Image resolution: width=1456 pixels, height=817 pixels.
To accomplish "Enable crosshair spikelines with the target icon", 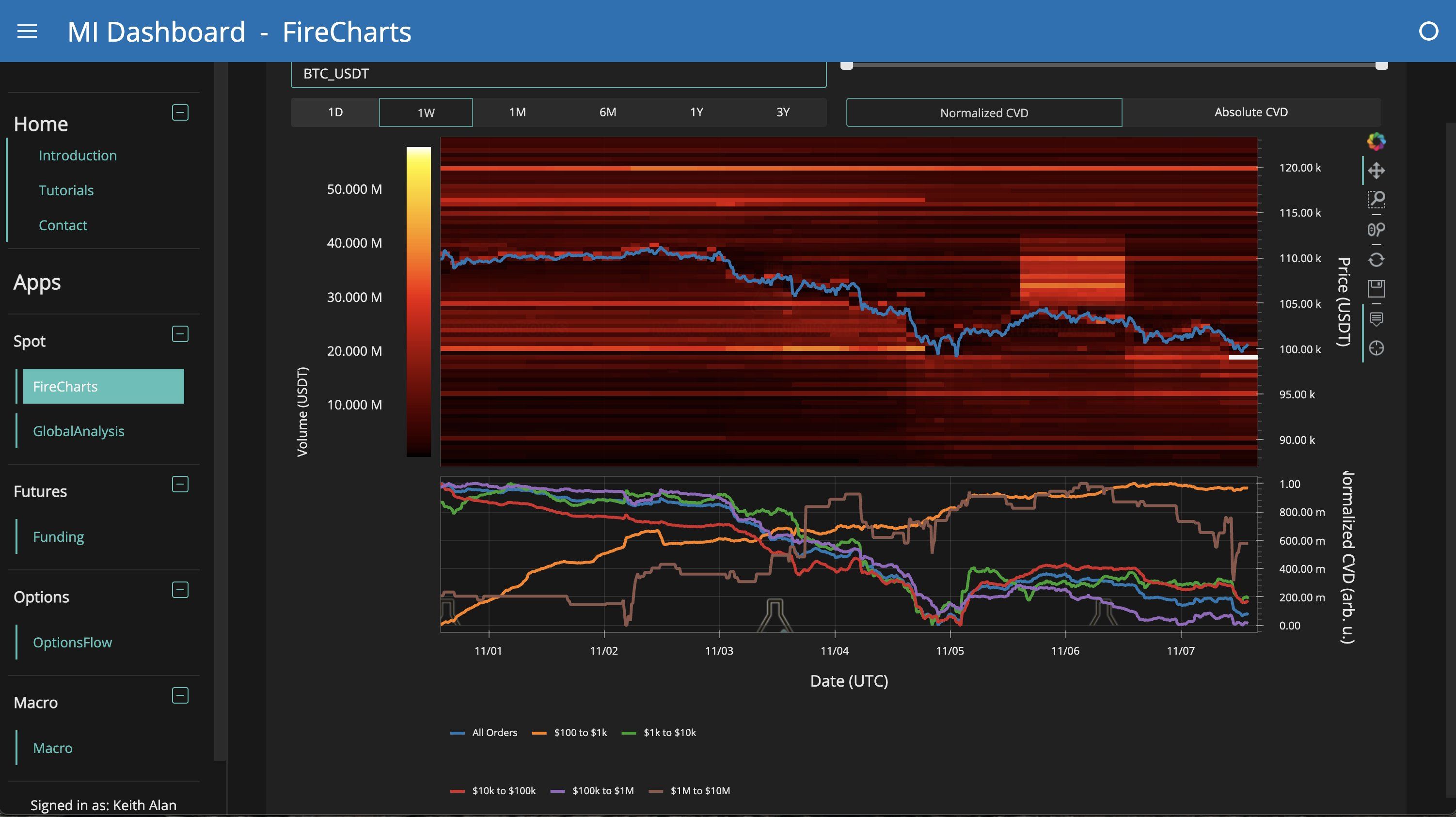I will pos(1377,348).
